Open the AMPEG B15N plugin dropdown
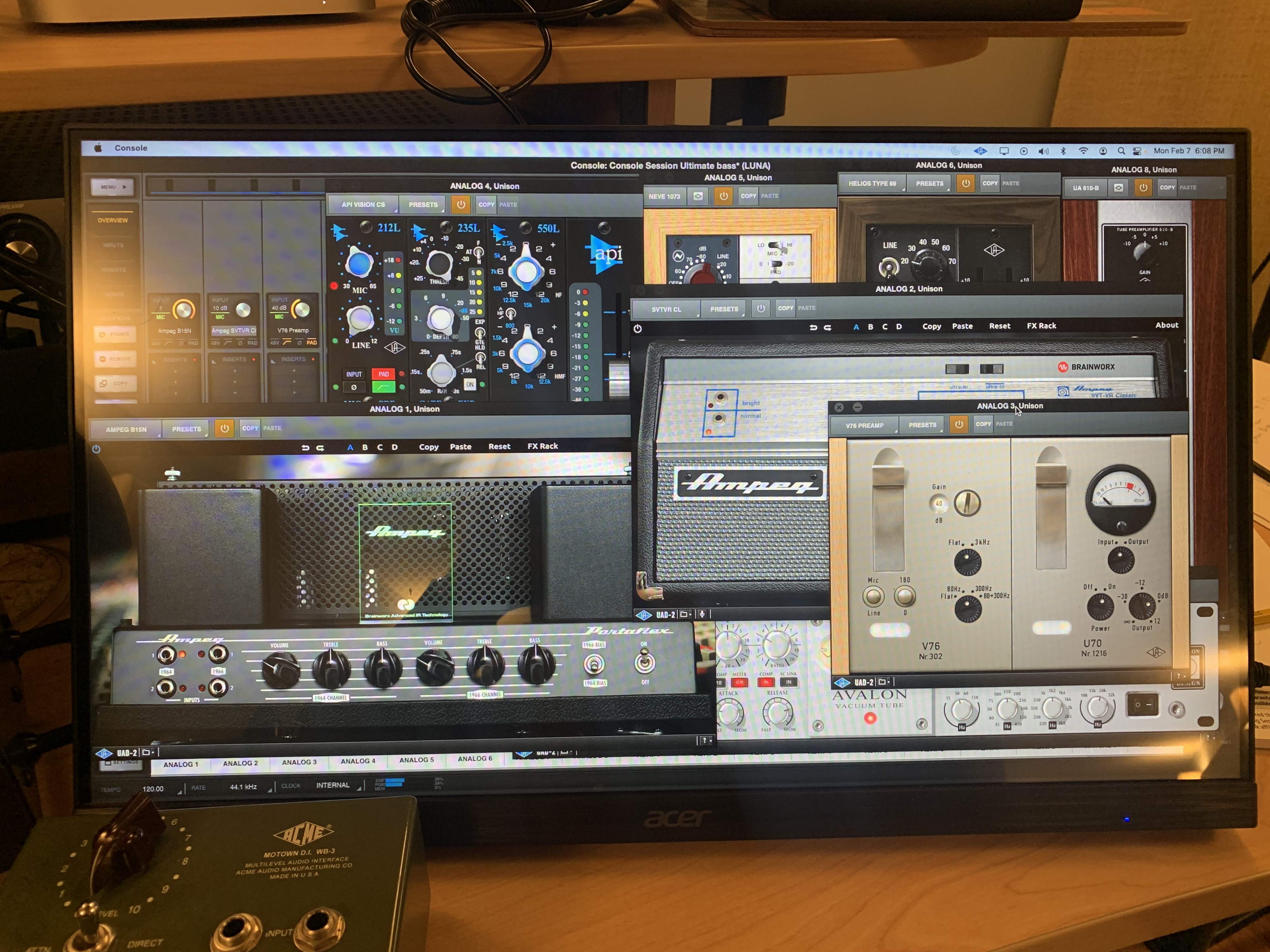 [x=126, y=429]
